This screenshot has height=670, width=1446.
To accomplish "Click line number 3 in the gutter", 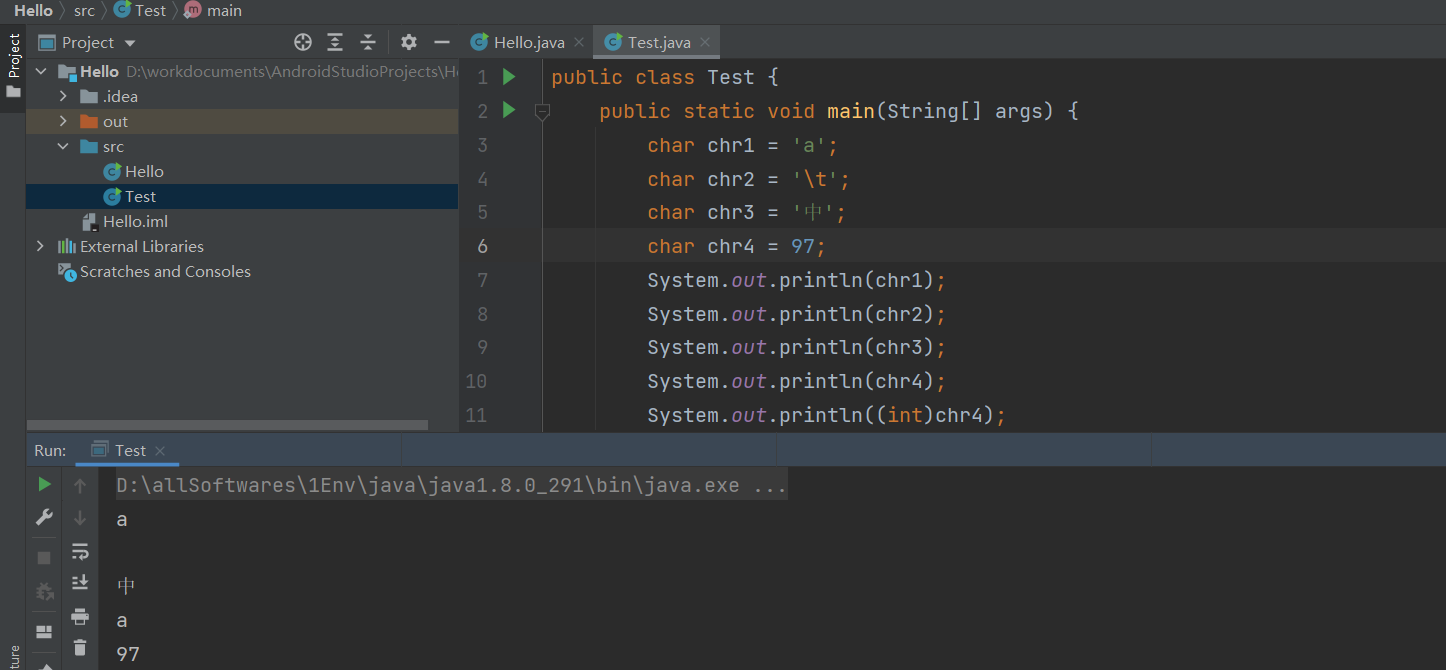I will click(482, 145).
